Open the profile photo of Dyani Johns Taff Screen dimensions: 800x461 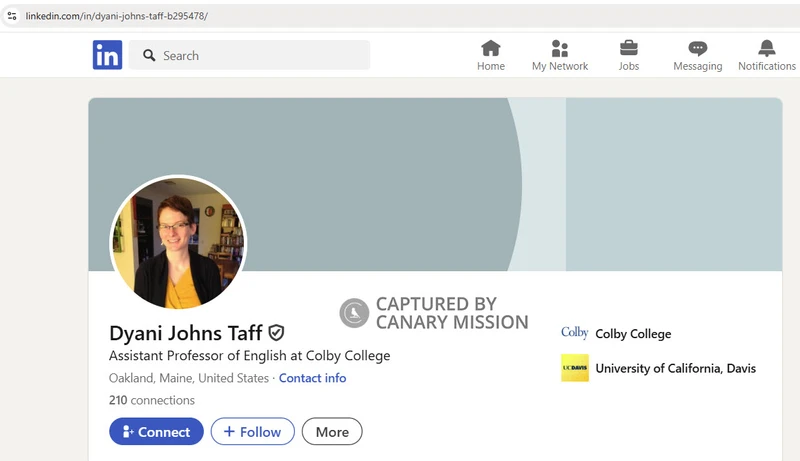[x=178, y=243]
